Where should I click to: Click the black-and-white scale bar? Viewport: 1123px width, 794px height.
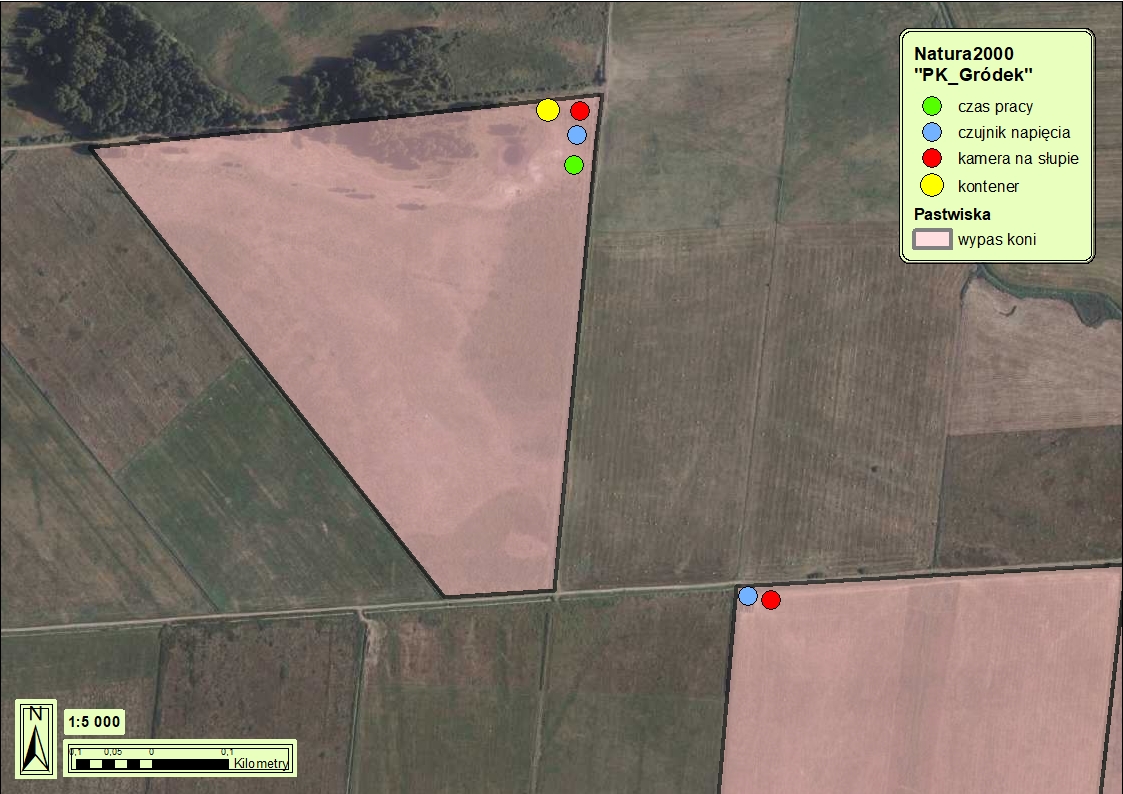152,764
